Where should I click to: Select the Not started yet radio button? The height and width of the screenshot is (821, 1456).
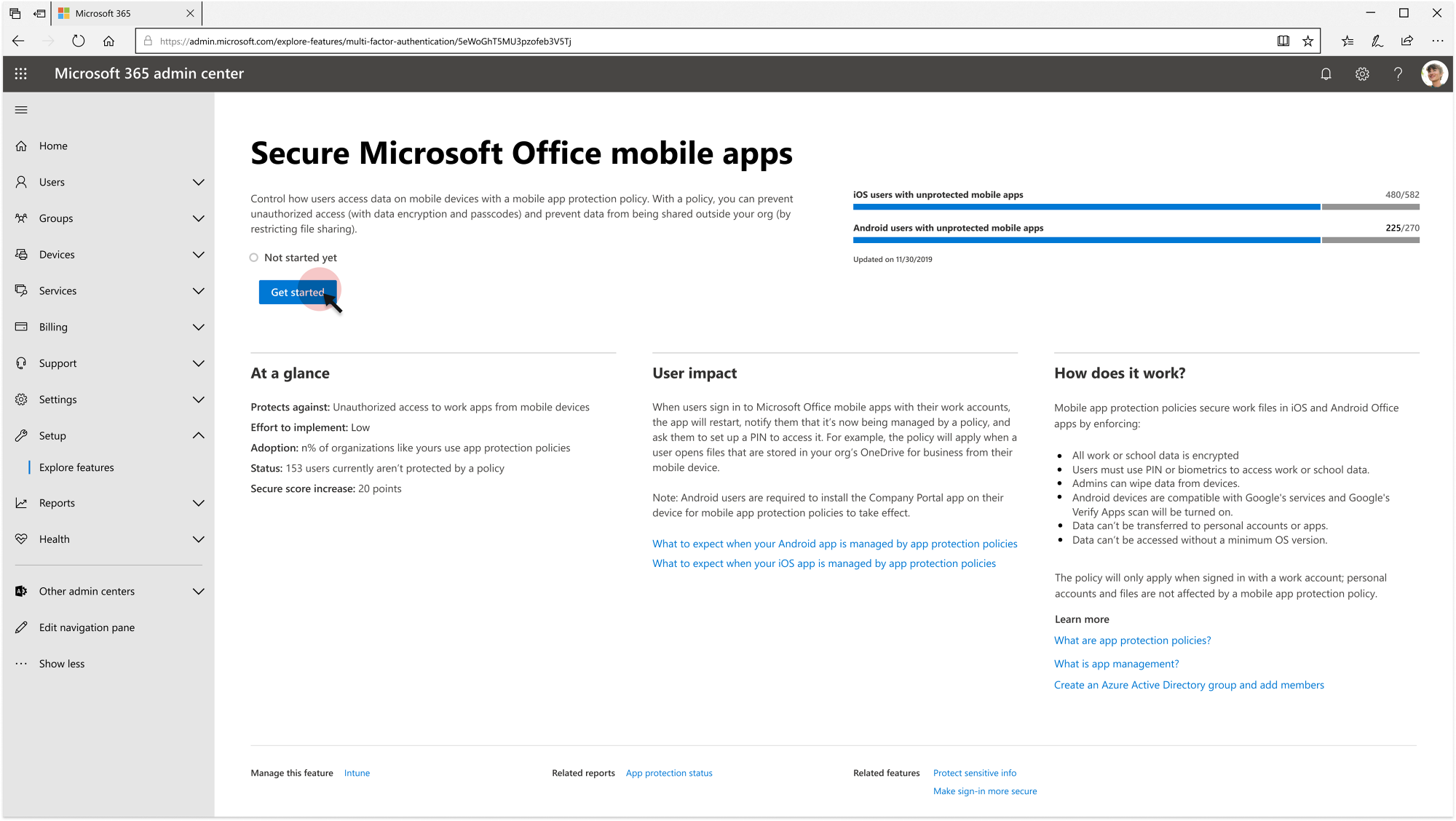point(253,257)
